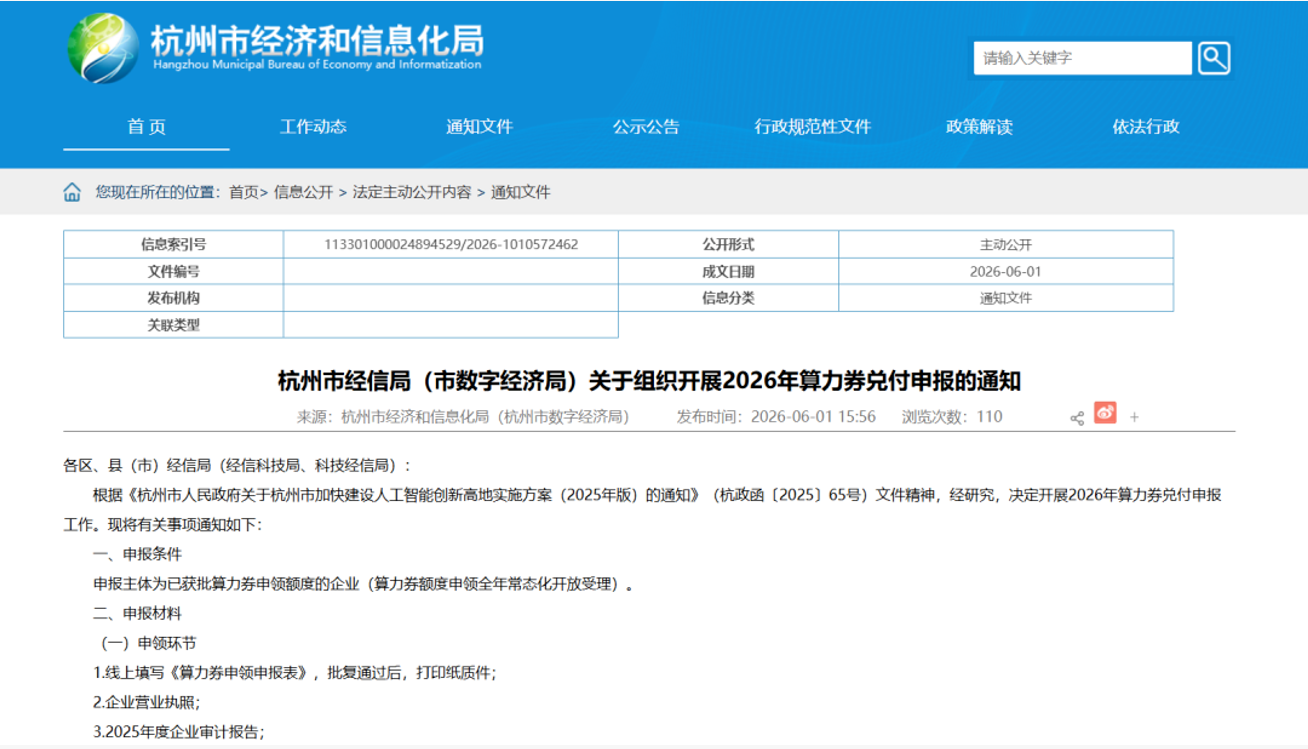Click the 发布机构 table label
1308x749 pixels.
[173, 298]
